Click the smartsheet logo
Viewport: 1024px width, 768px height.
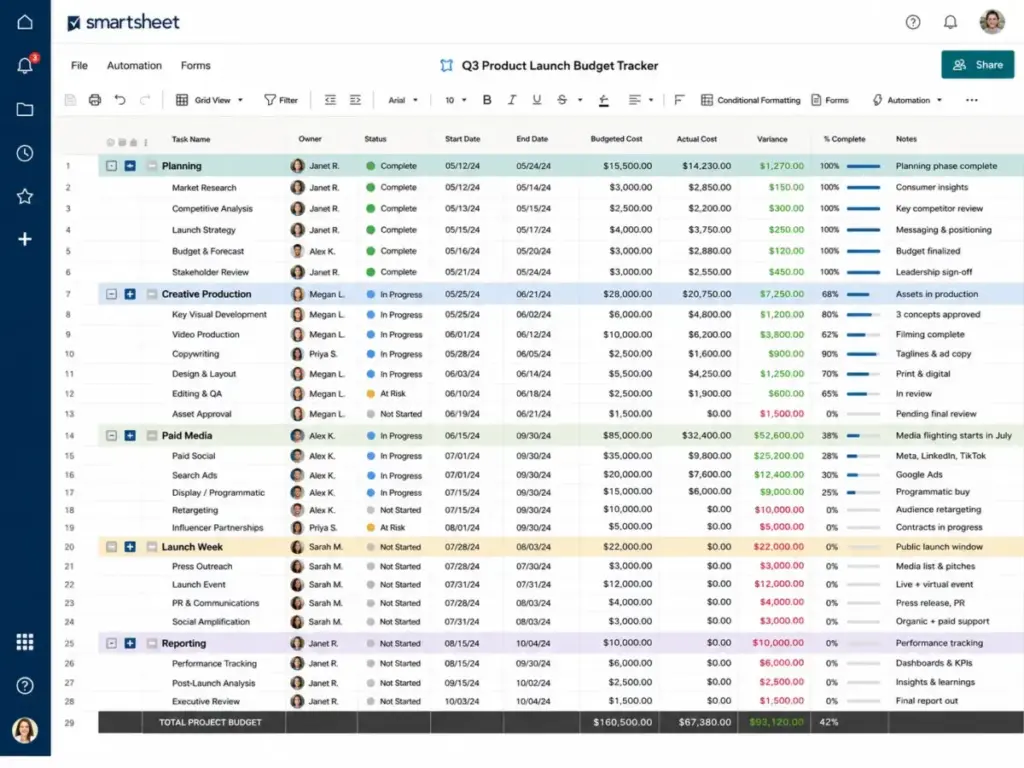coord(123,22)
